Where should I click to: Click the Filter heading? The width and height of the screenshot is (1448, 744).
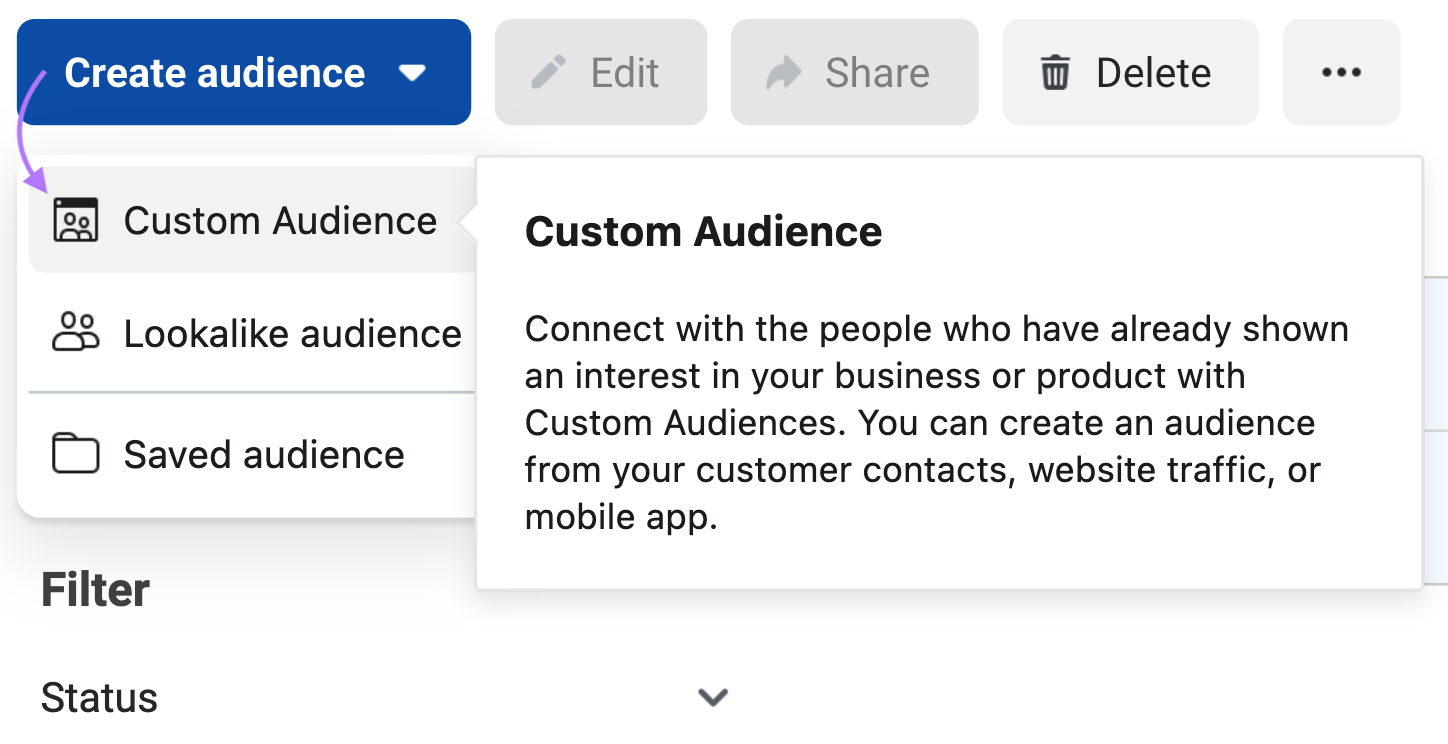[x=95, y=590]
